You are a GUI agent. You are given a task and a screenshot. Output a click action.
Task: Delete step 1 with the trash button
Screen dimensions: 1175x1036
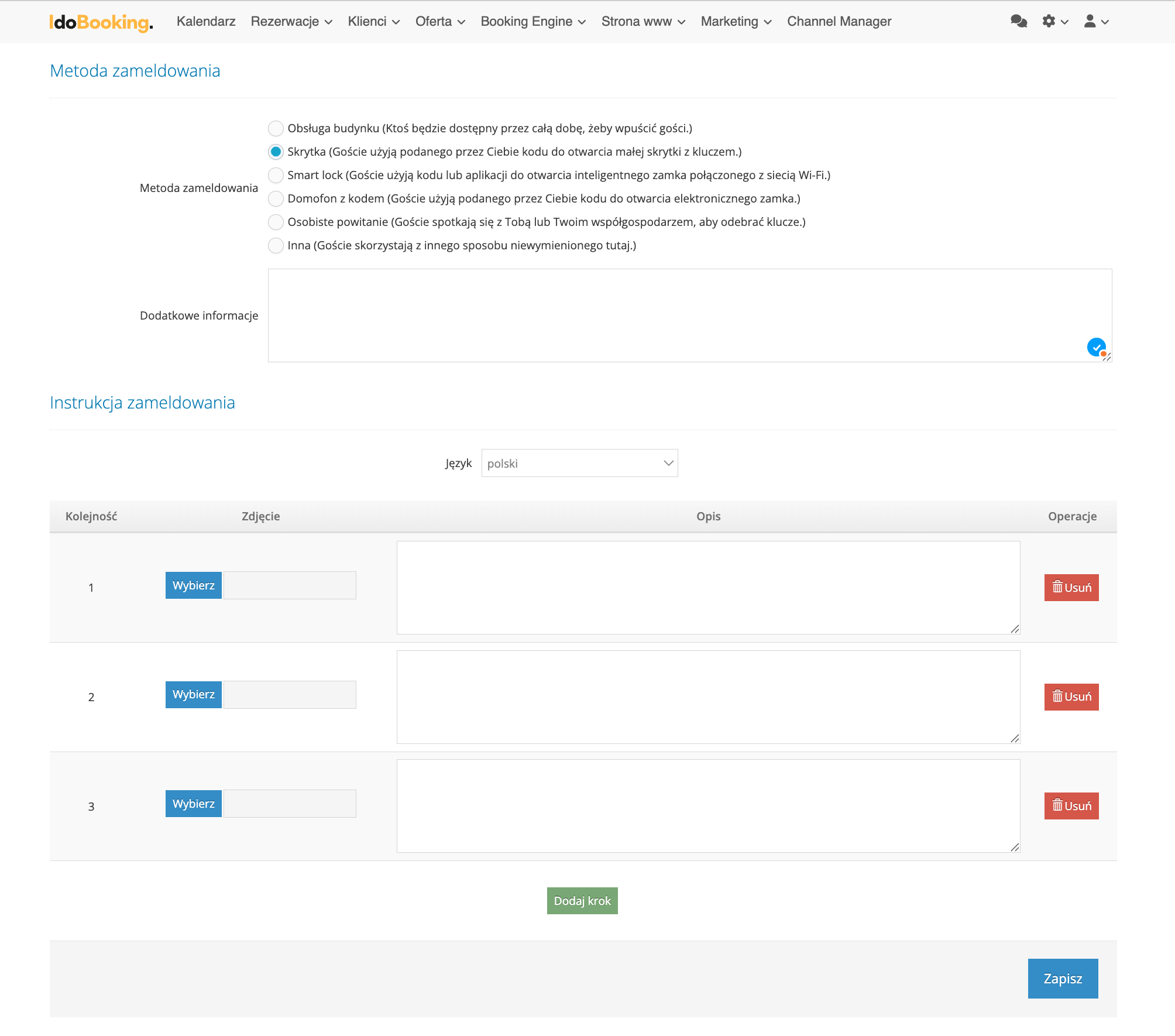(1071, 588)
